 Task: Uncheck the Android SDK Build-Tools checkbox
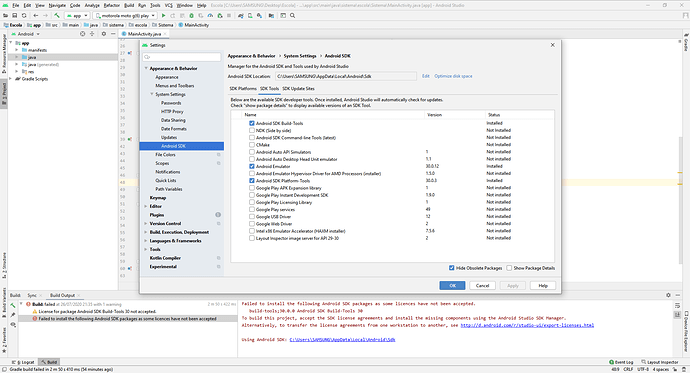point(252,123)
